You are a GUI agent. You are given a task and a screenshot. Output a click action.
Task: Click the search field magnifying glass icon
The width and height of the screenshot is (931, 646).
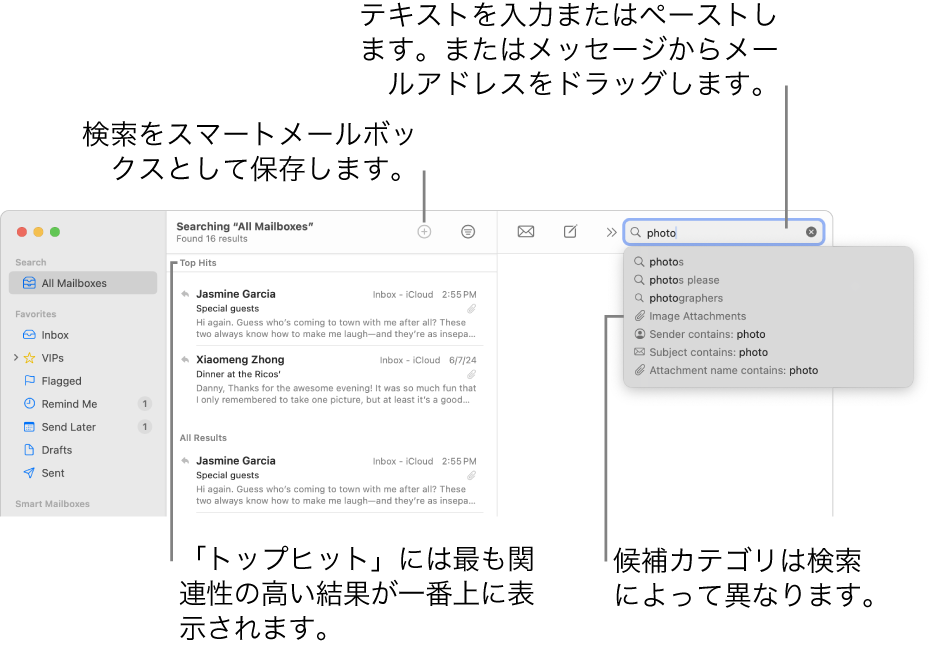coord(635,232)
